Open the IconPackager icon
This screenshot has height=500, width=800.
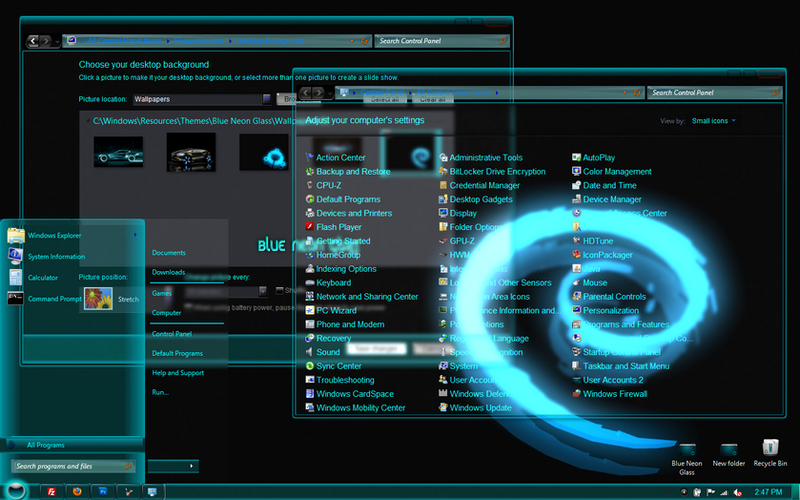(x=576, y=254)
